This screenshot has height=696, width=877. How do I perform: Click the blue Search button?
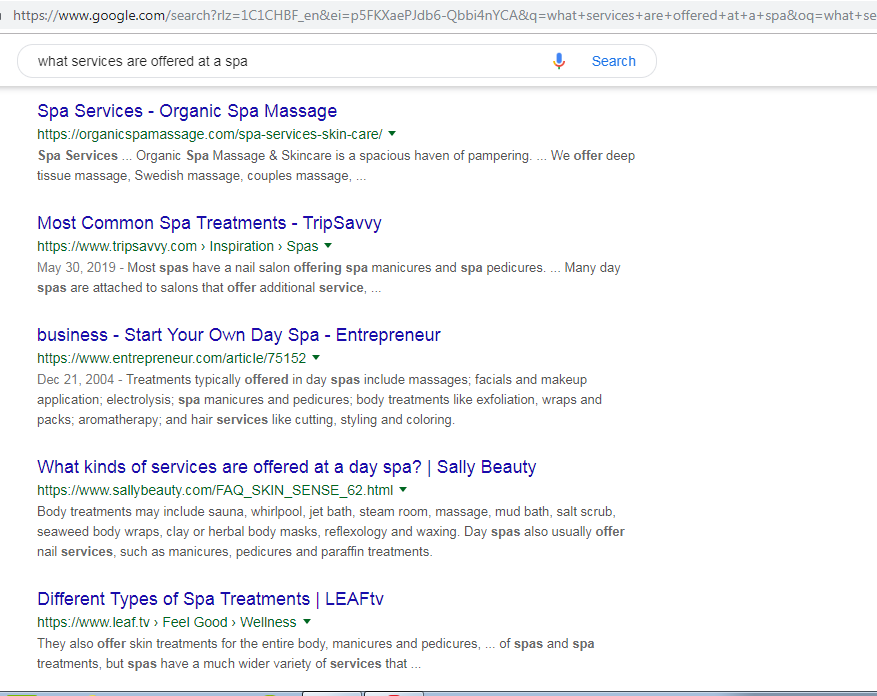[614, 61]
